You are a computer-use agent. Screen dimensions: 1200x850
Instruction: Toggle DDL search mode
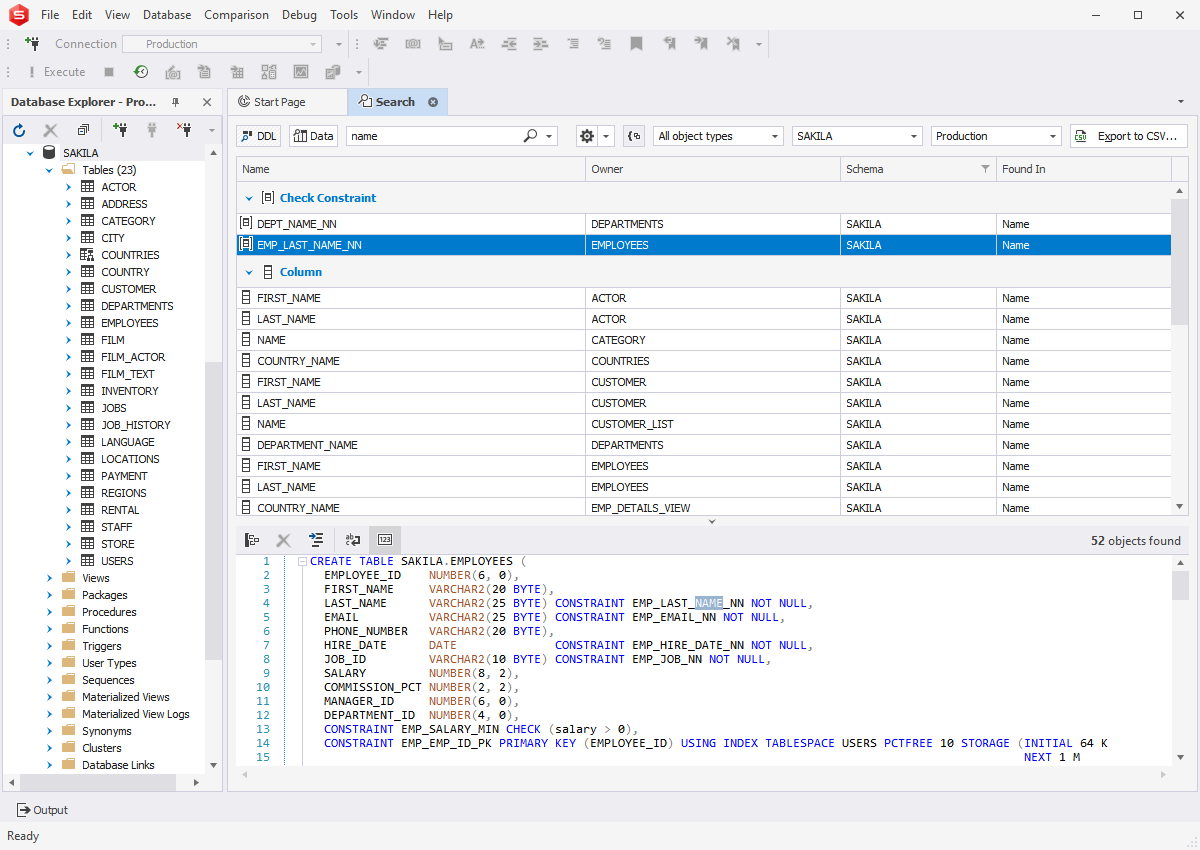pos(259,136)
